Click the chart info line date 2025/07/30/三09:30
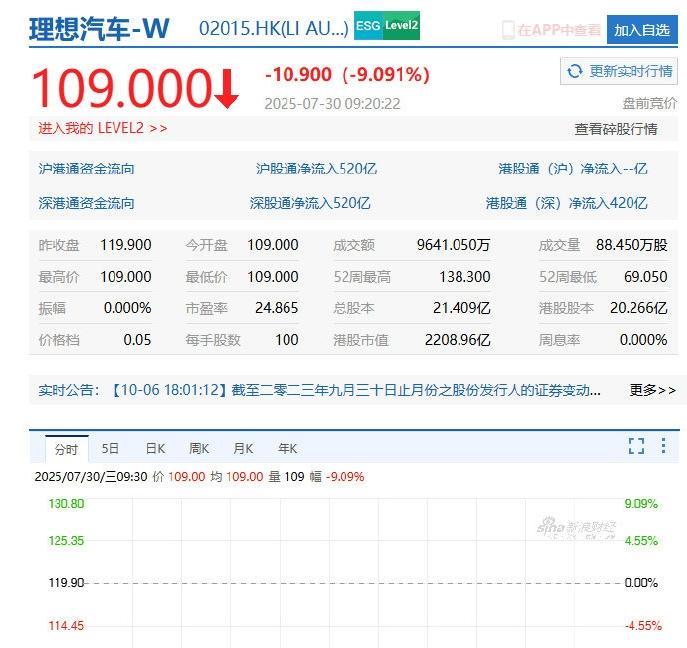This screenshot has height=648, width=687. pos(91,477)
